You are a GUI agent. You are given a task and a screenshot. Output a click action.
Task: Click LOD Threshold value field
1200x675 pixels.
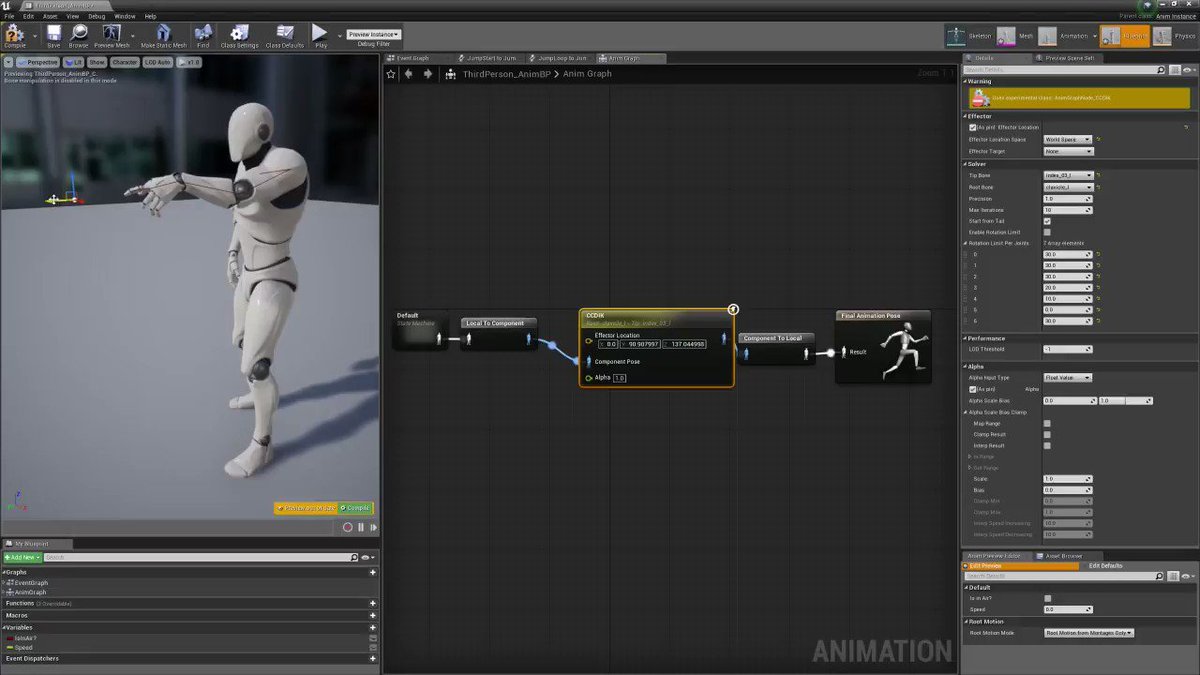click(1066, 349)
